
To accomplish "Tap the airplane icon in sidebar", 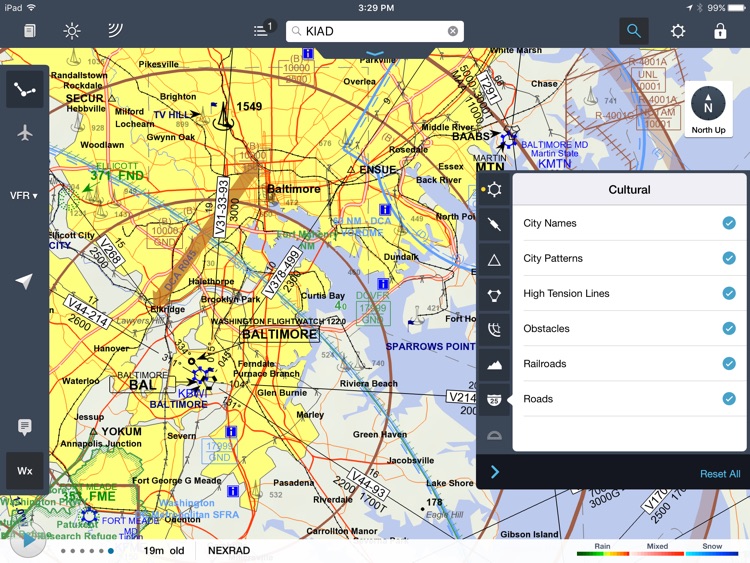I will [x=25, y=132].
